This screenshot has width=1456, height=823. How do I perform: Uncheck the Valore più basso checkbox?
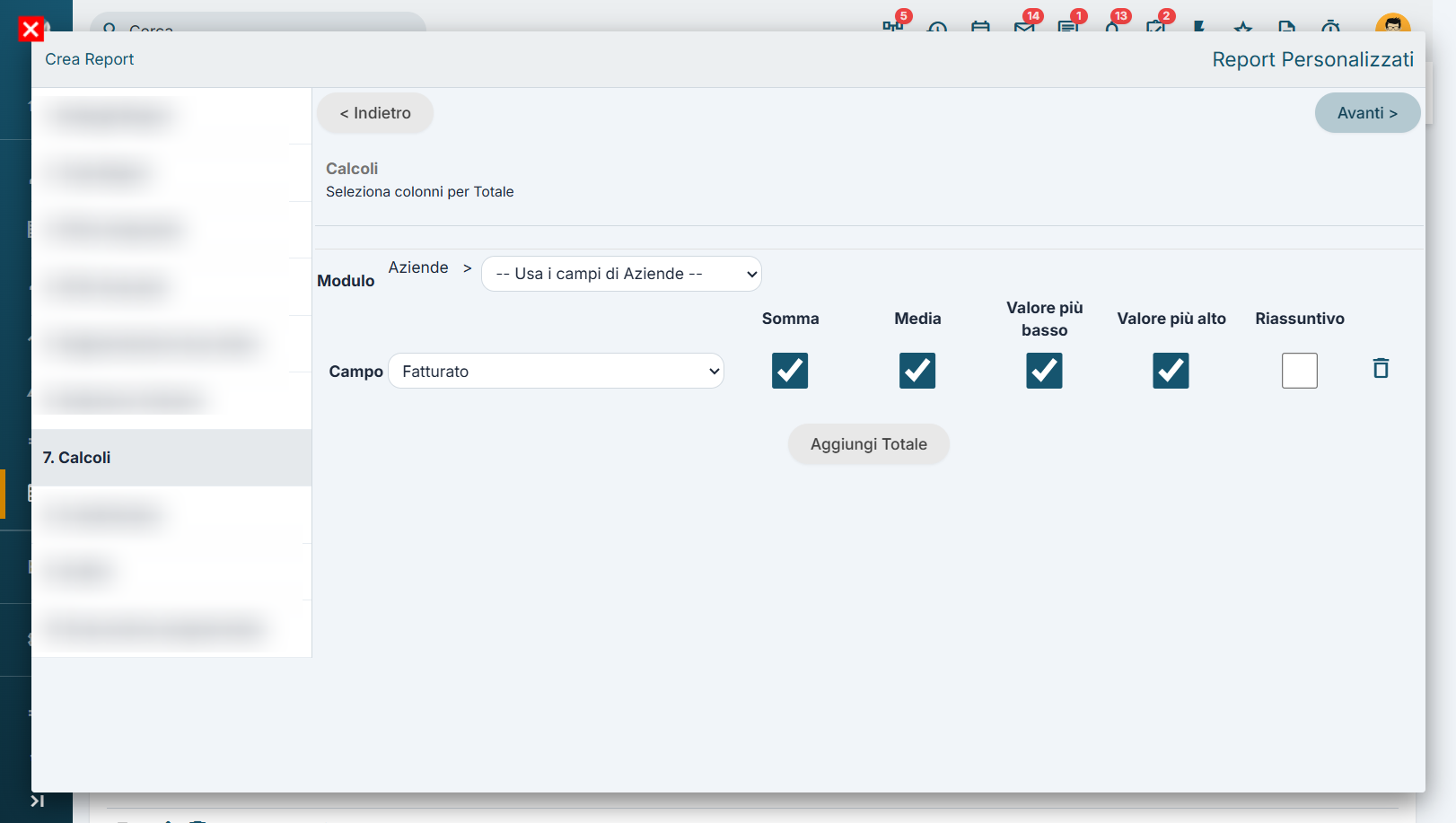(x=1044, y=371)
